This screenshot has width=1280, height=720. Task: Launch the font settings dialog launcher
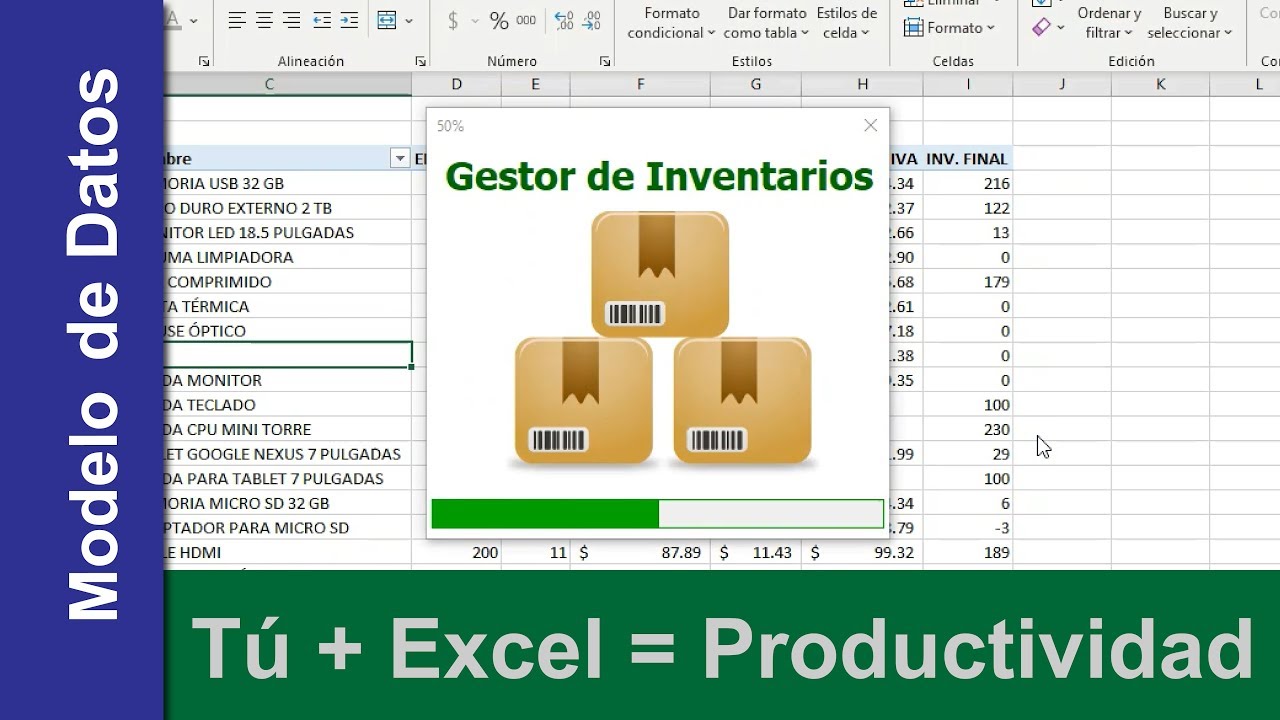(204, 62)
